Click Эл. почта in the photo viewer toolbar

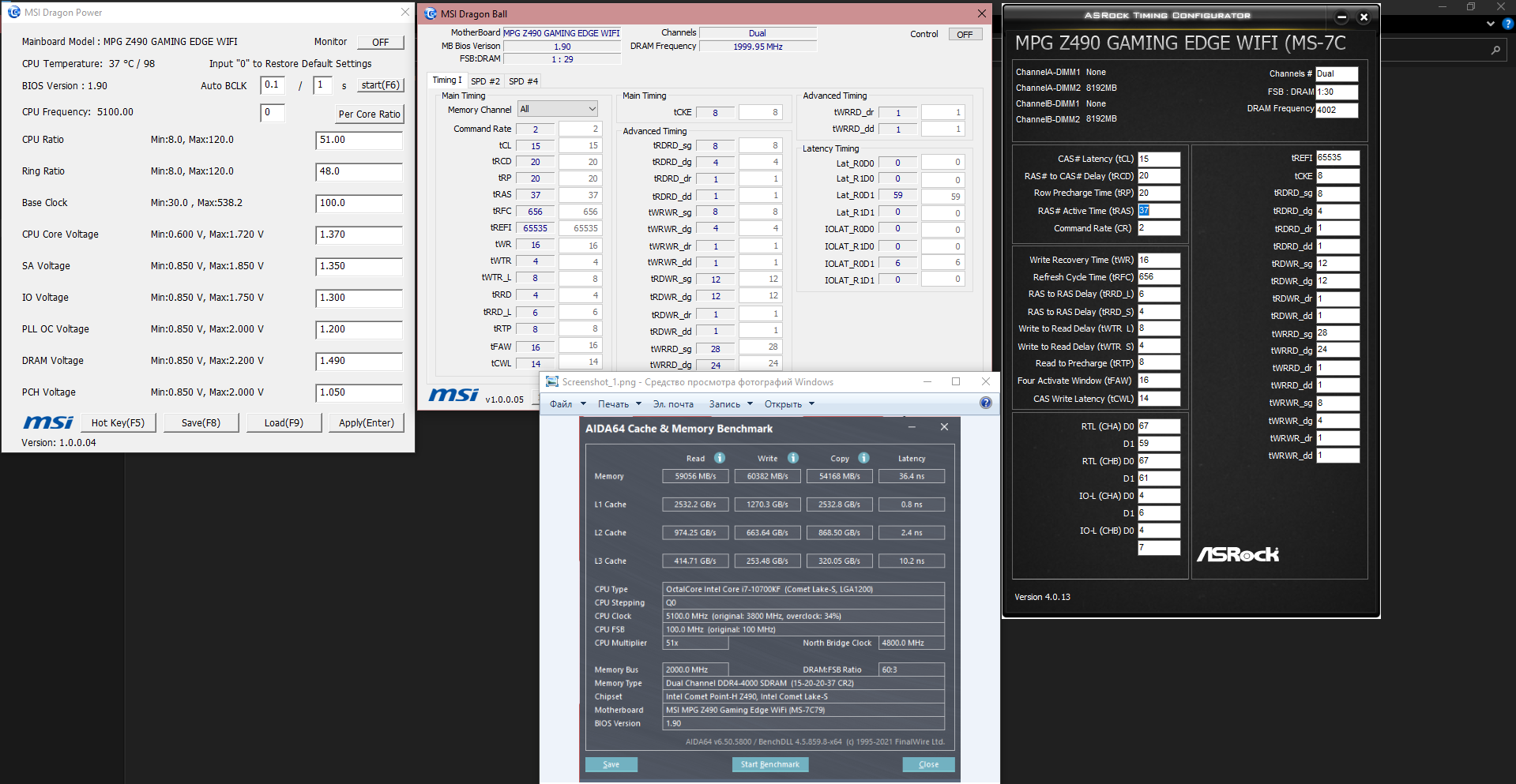tap(673, 404)
